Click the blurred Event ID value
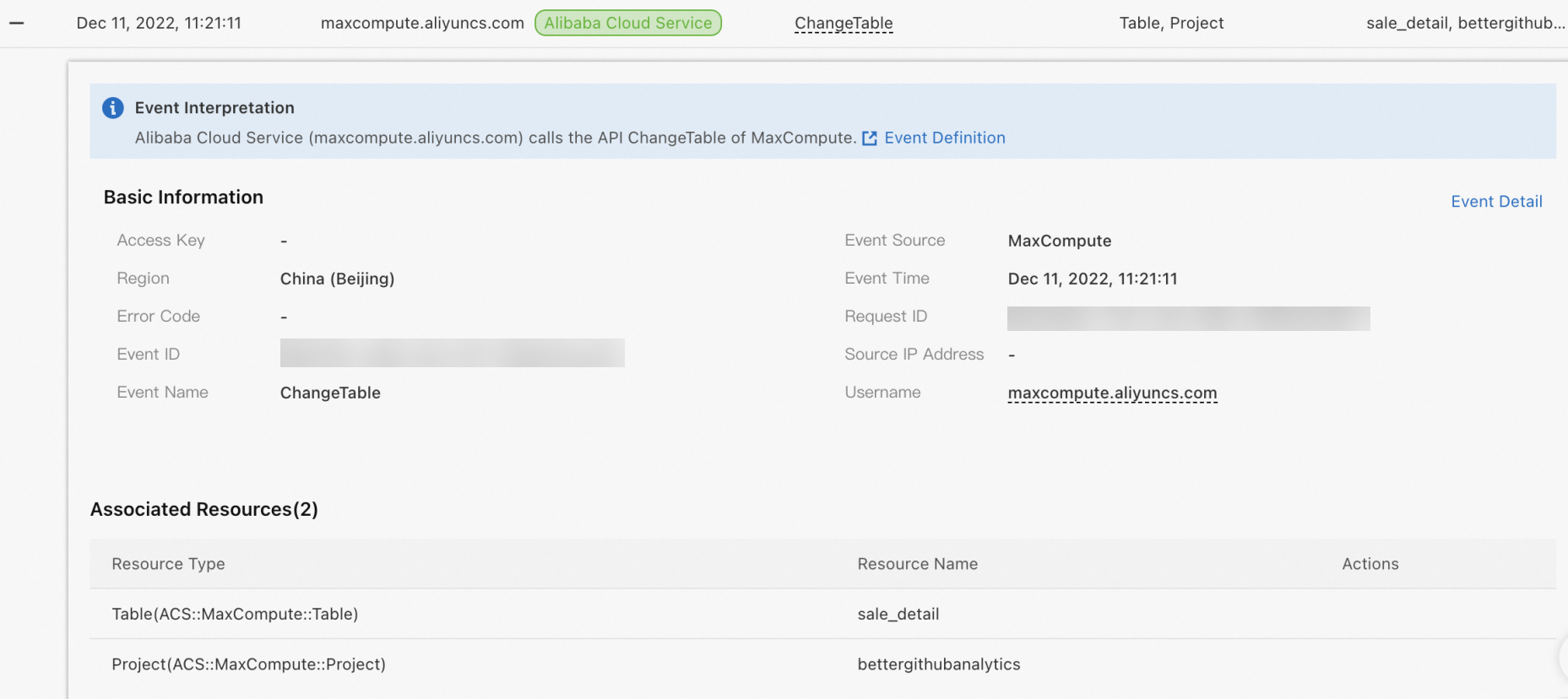This screenshot has height=699, width=1568. pos(453,353)
